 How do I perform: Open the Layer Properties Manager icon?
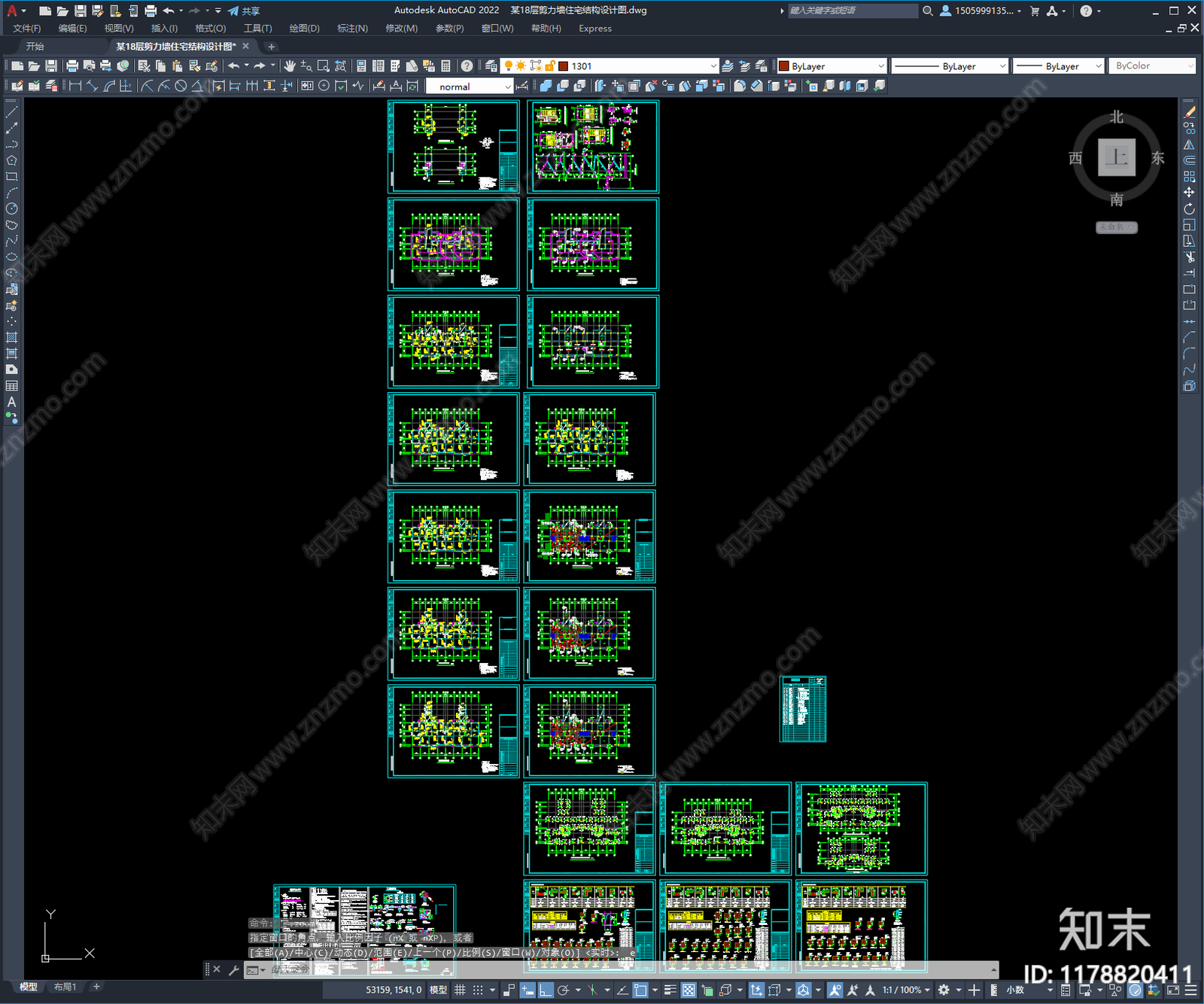(x=491, y=66)
